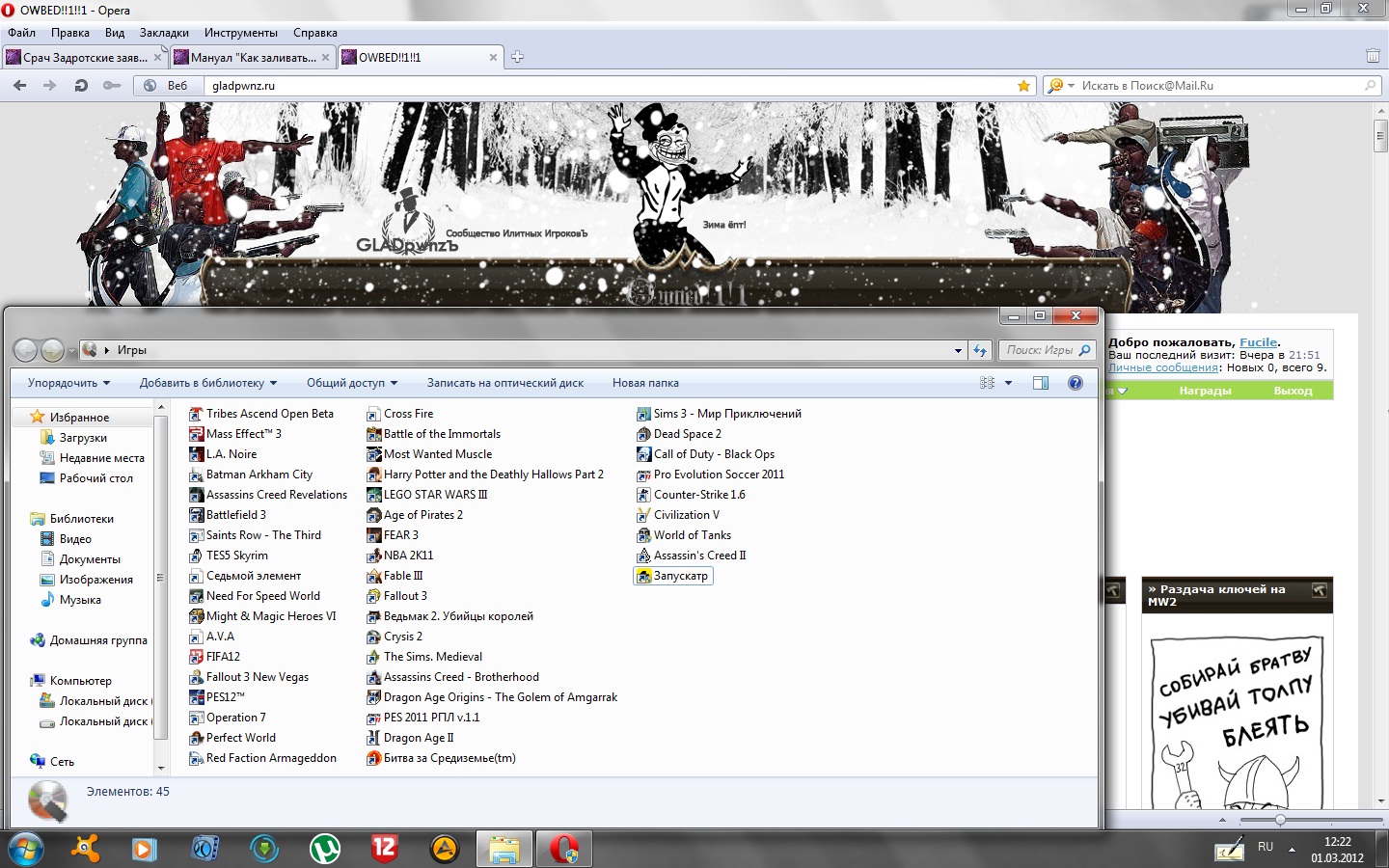The image size is (1389, 868).
Task: Click the Explorer help question mark icon
Action: pos(1075,383)
